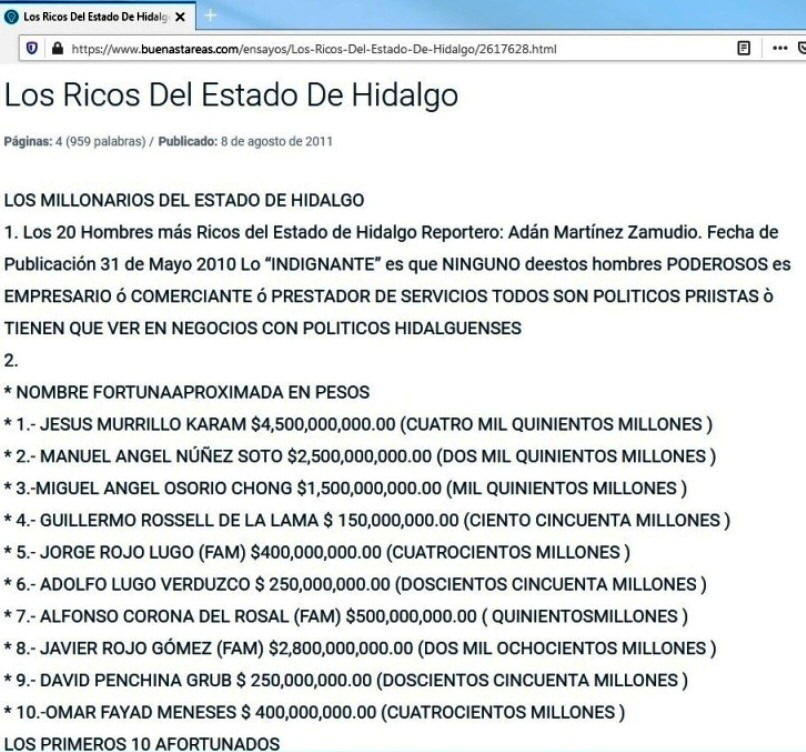Click the buenastareas.com address bar URL
The image size is (806, 752).
click(314, 49)
